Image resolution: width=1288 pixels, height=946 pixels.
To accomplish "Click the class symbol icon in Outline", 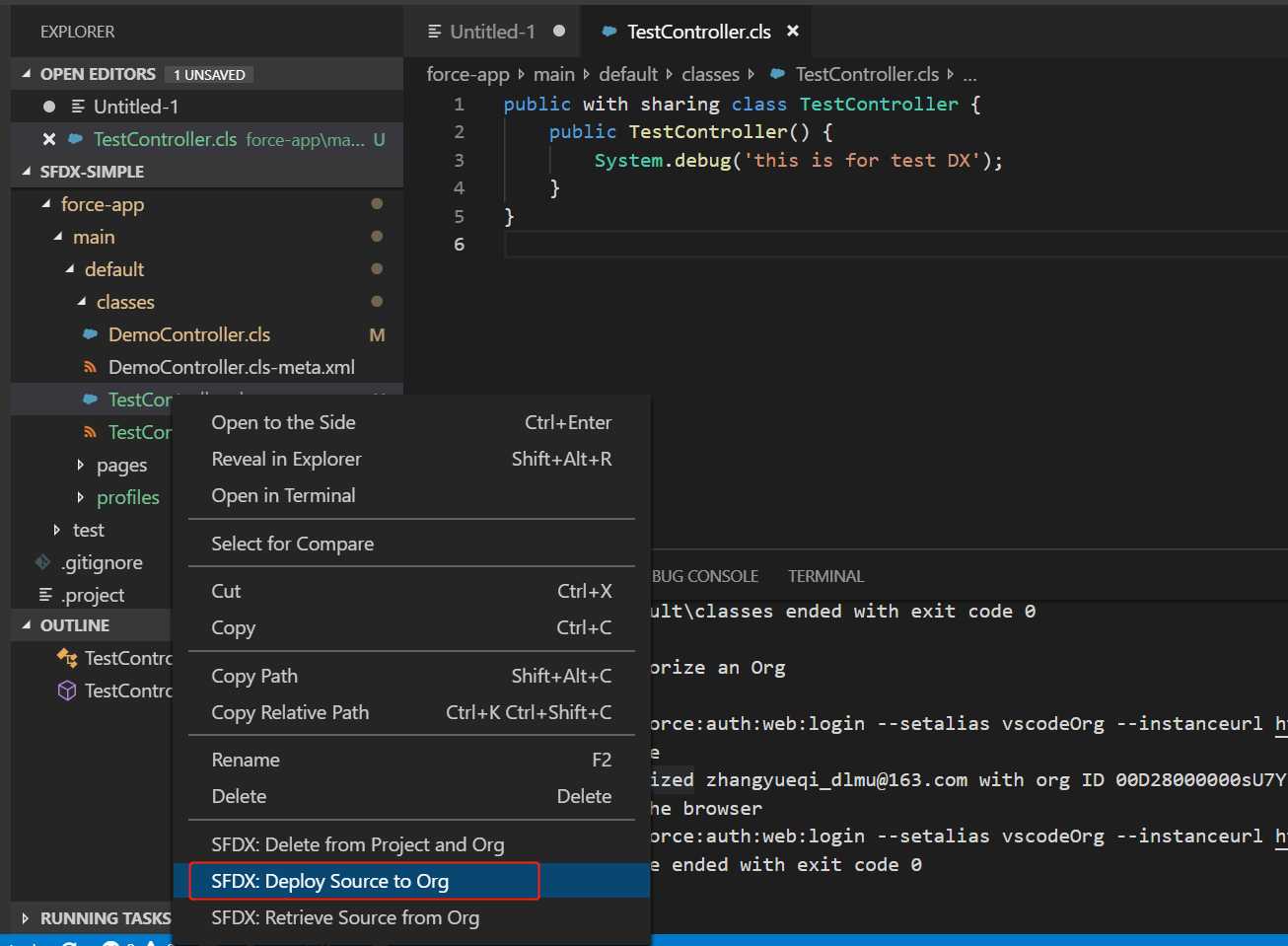I will click(67, 658).
